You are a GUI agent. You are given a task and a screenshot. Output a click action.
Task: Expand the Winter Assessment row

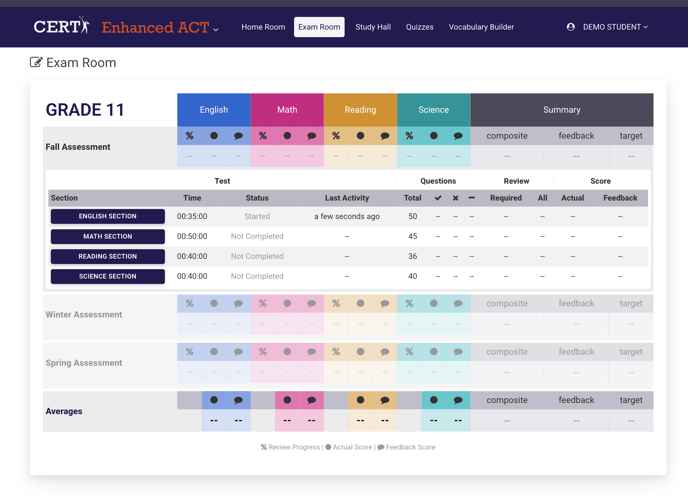pyautogui.click(x=84, y=315)
